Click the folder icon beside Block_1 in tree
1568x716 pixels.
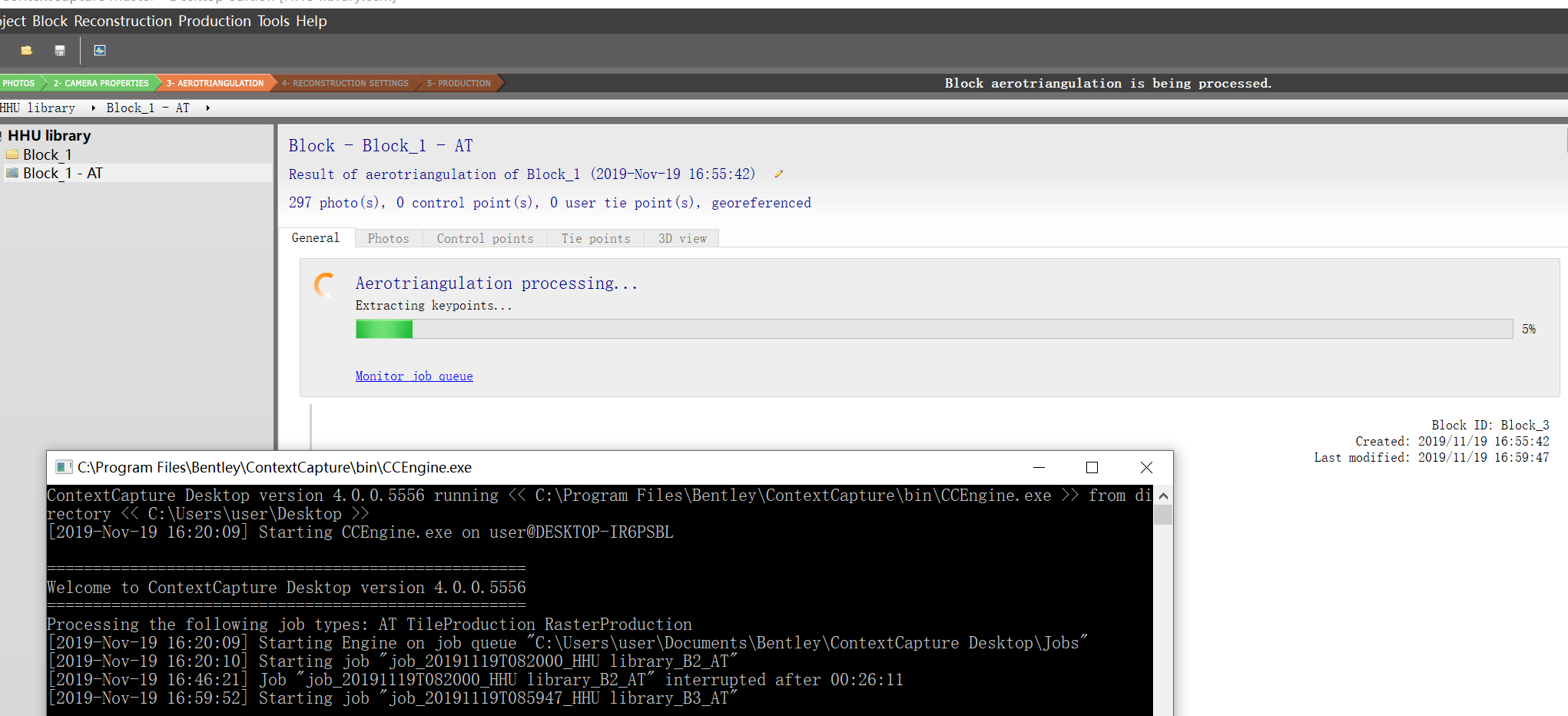tap(12, 154)
